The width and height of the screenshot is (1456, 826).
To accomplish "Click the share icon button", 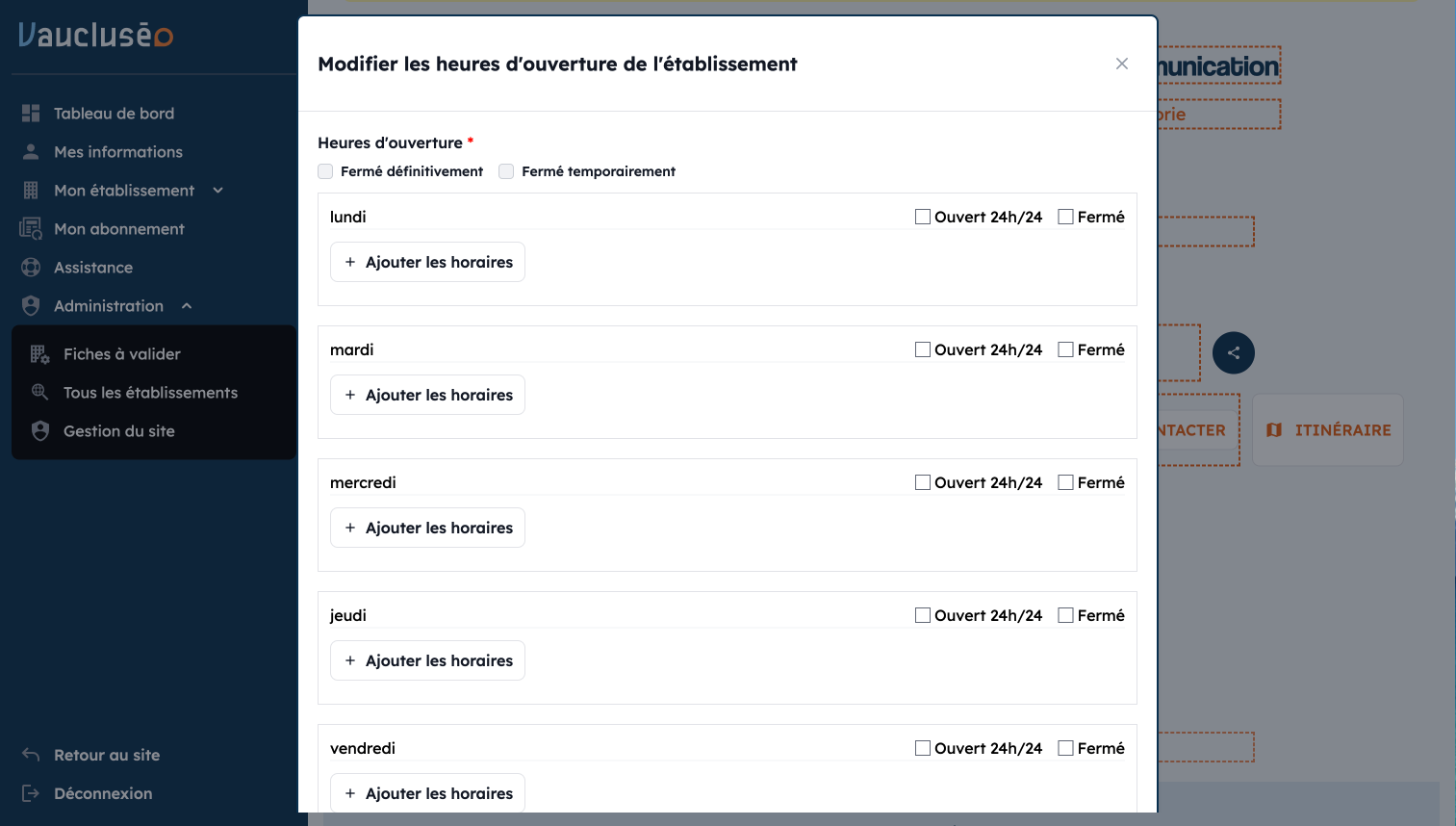I will point(1234,352).
